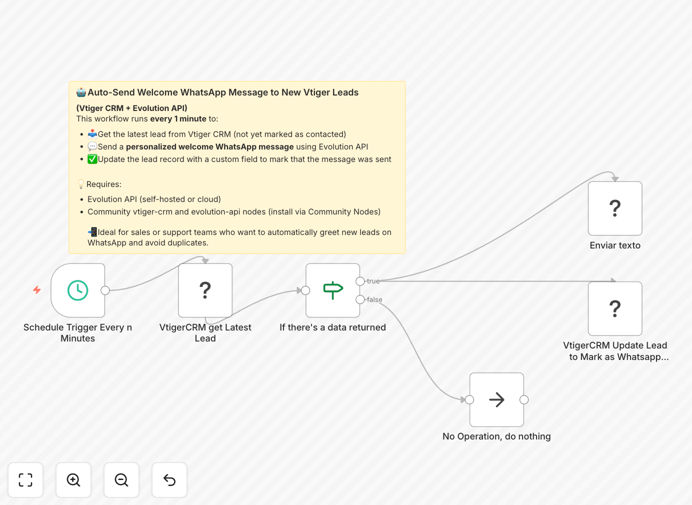692x505 pixels.
Task: Select the If signpost node
Action: [x=333, y=290]
